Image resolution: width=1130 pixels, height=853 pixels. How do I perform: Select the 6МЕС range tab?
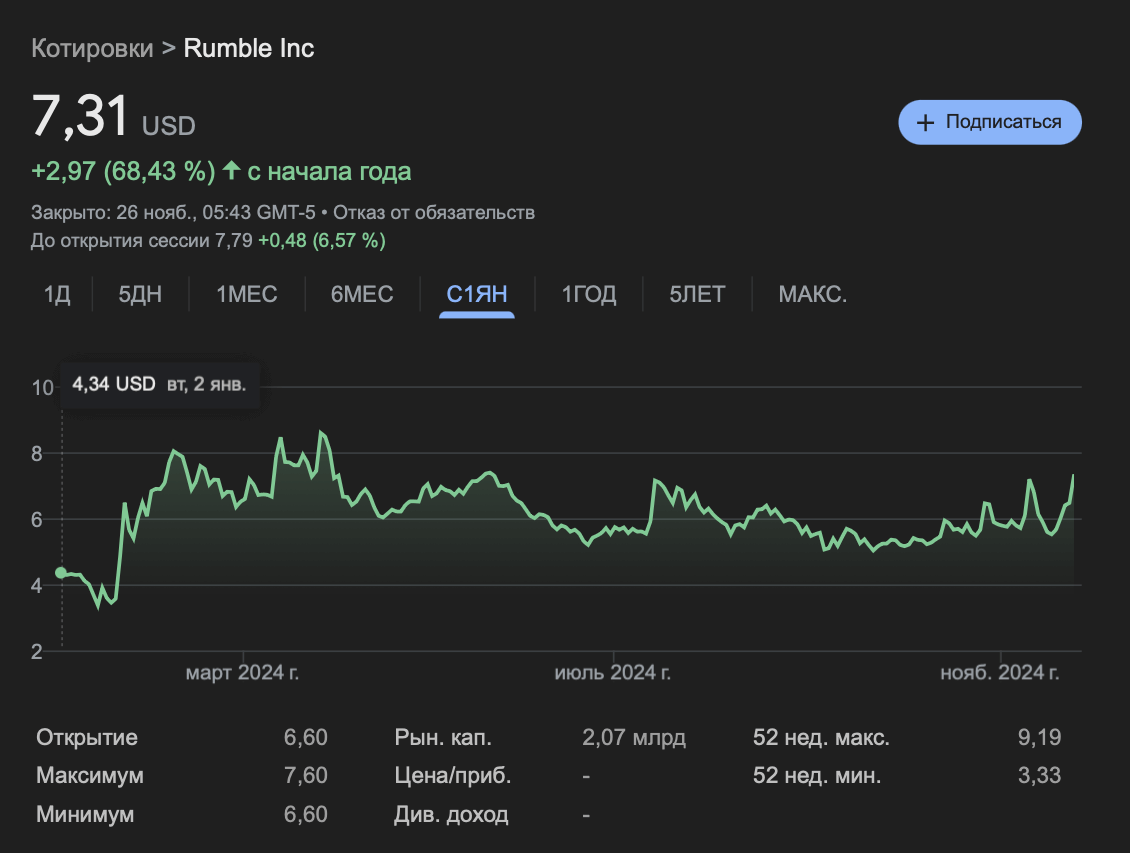point(362,295)
